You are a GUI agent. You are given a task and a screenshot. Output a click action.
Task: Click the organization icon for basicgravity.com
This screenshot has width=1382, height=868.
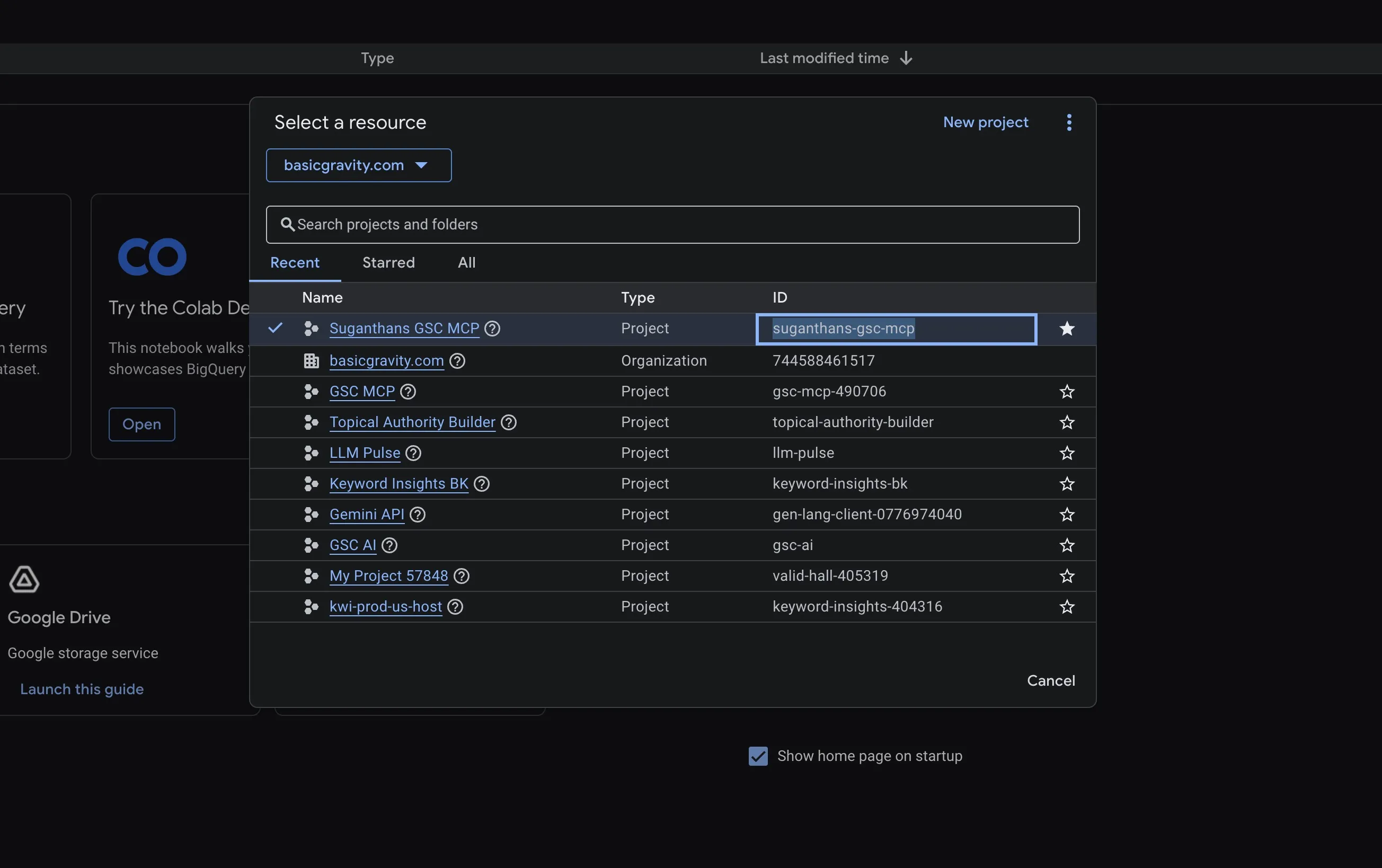click(311, 361)
